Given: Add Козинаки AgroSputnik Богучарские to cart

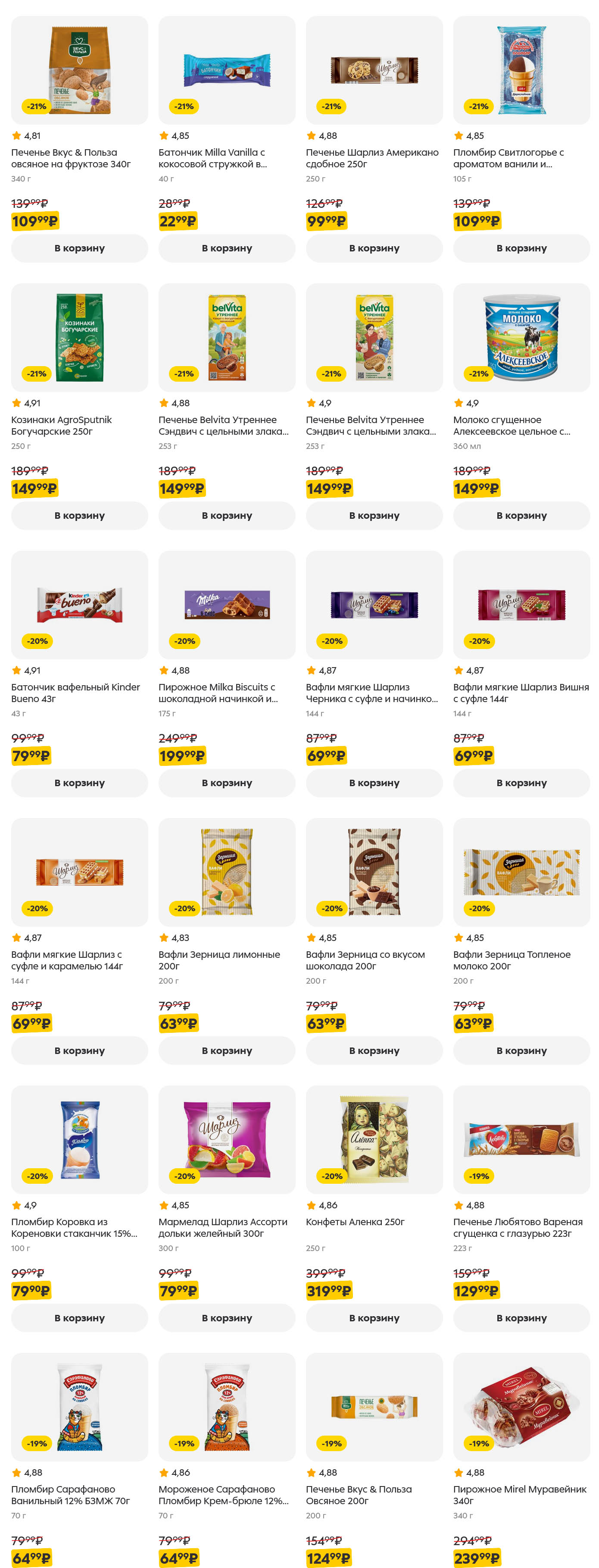Looking at the screenshot, I should click(x=79, y=516).
